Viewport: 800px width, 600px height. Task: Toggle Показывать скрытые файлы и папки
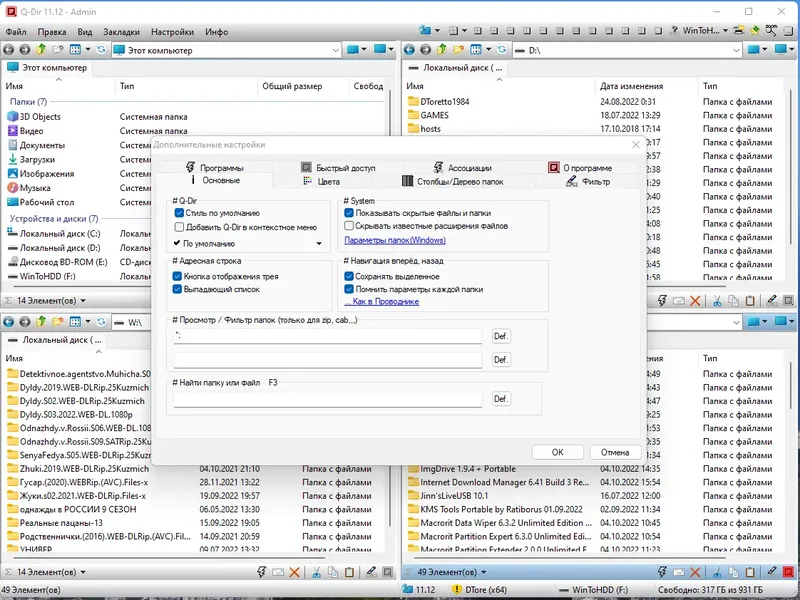tap(349, 213)
